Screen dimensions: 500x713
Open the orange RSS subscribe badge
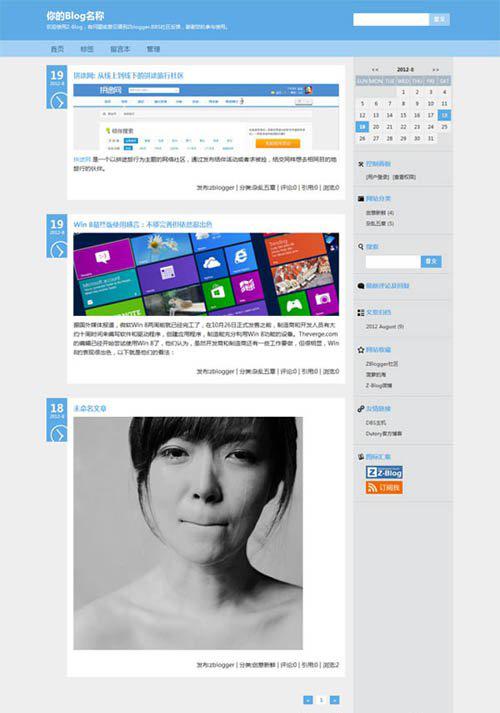click(x=384, y=487)
